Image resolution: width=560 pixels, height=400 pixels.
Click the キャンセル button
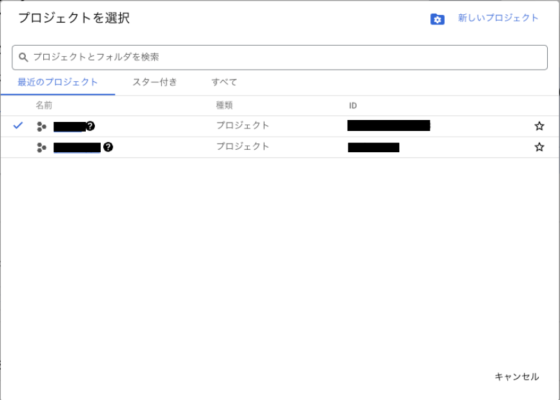point(517,377)
